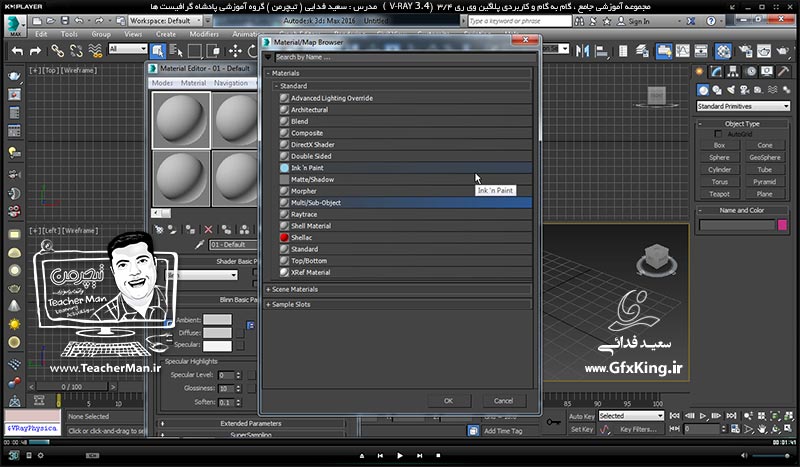800x467 pixels.
Task: Open the Selection filter All dropdown
Action: [x=128, y=49]
